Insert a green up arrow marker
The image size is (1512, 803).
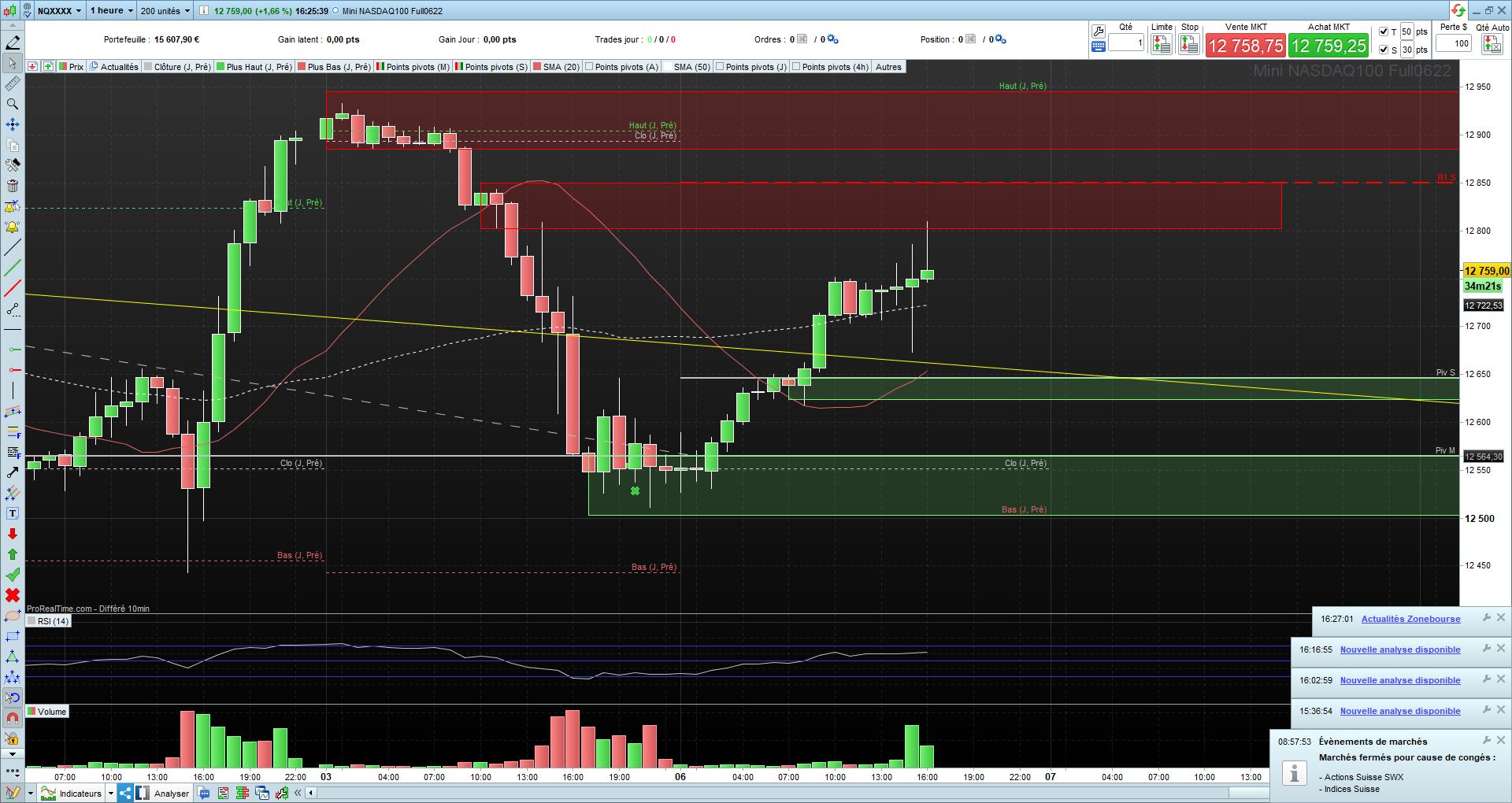(x=13, y=554)
